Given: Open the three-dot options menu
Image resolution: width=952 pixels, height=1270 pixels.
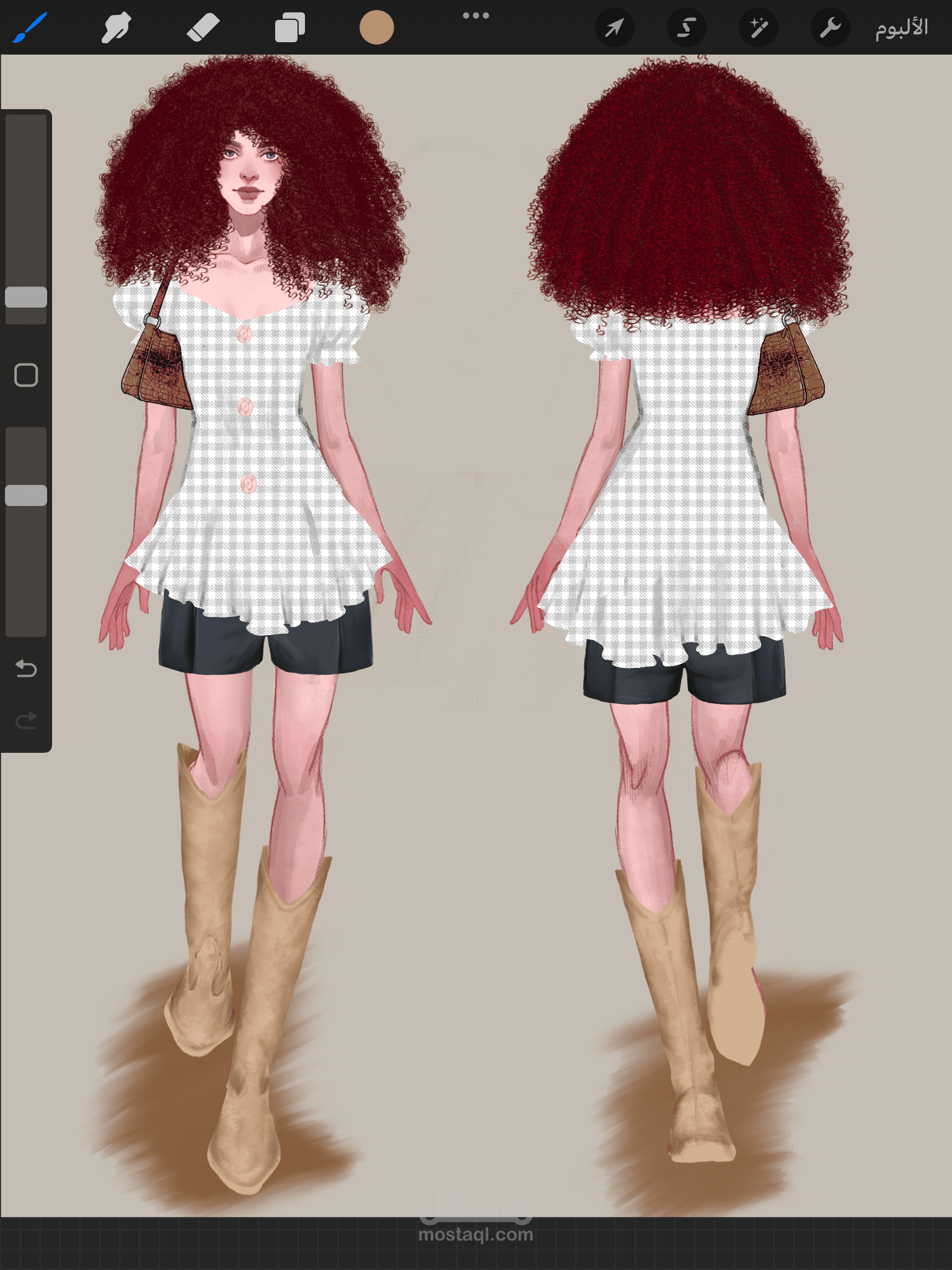Looking at the screenshot, I should [476, 16].
